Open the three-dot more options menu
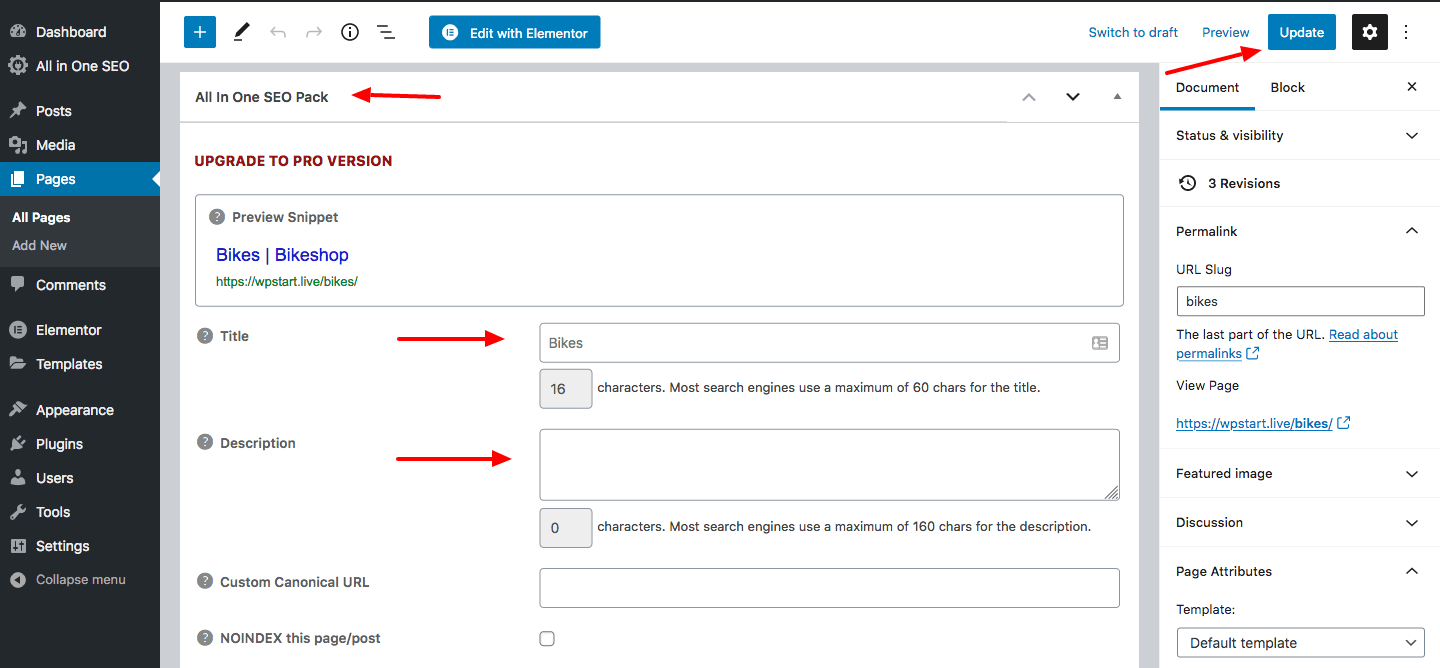1440x668 pixels. click(x=1406, y=32)
